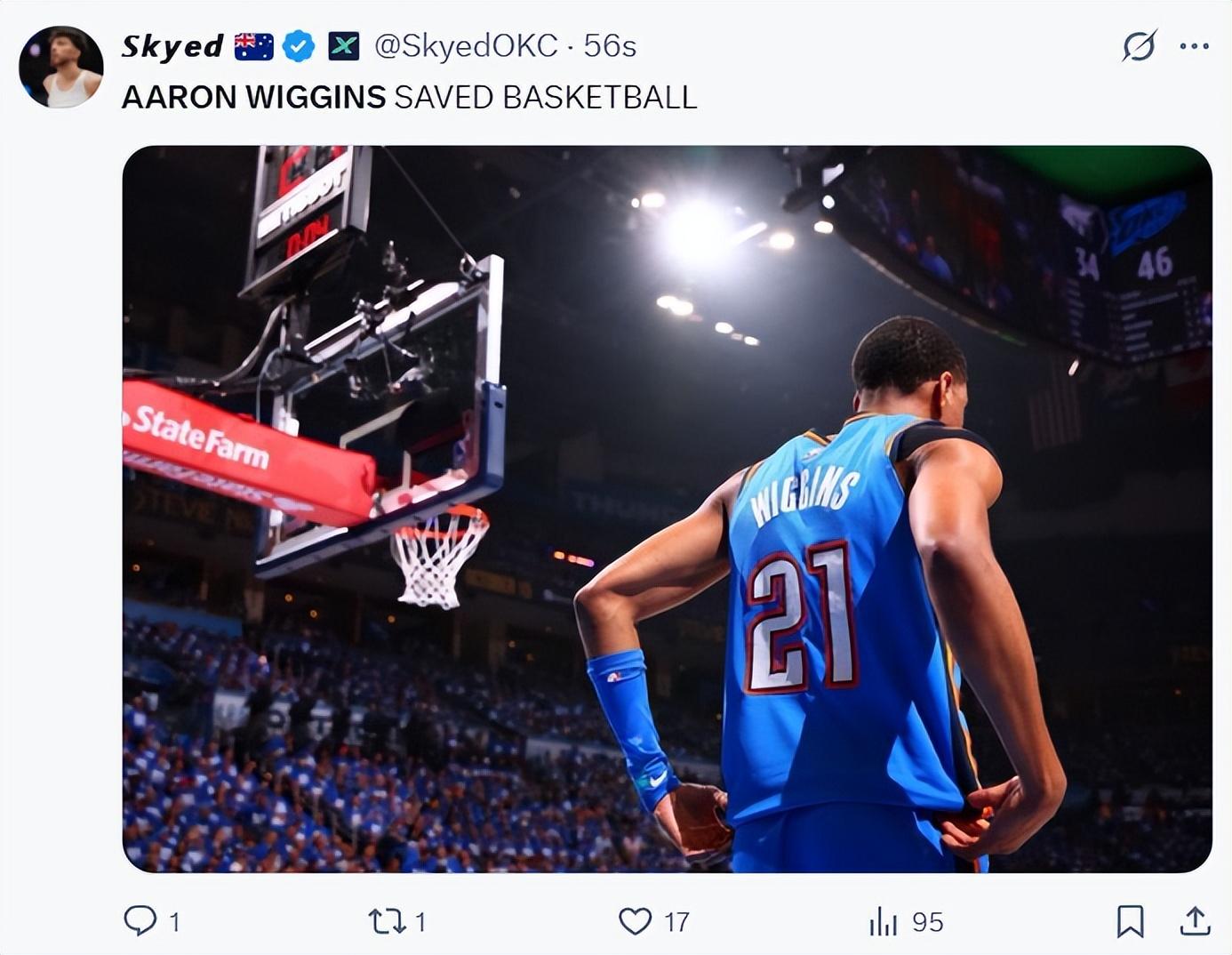Click the X affiliate badge beside the name
Viewport: 1232px width, 955px height.
pos(344,46)
